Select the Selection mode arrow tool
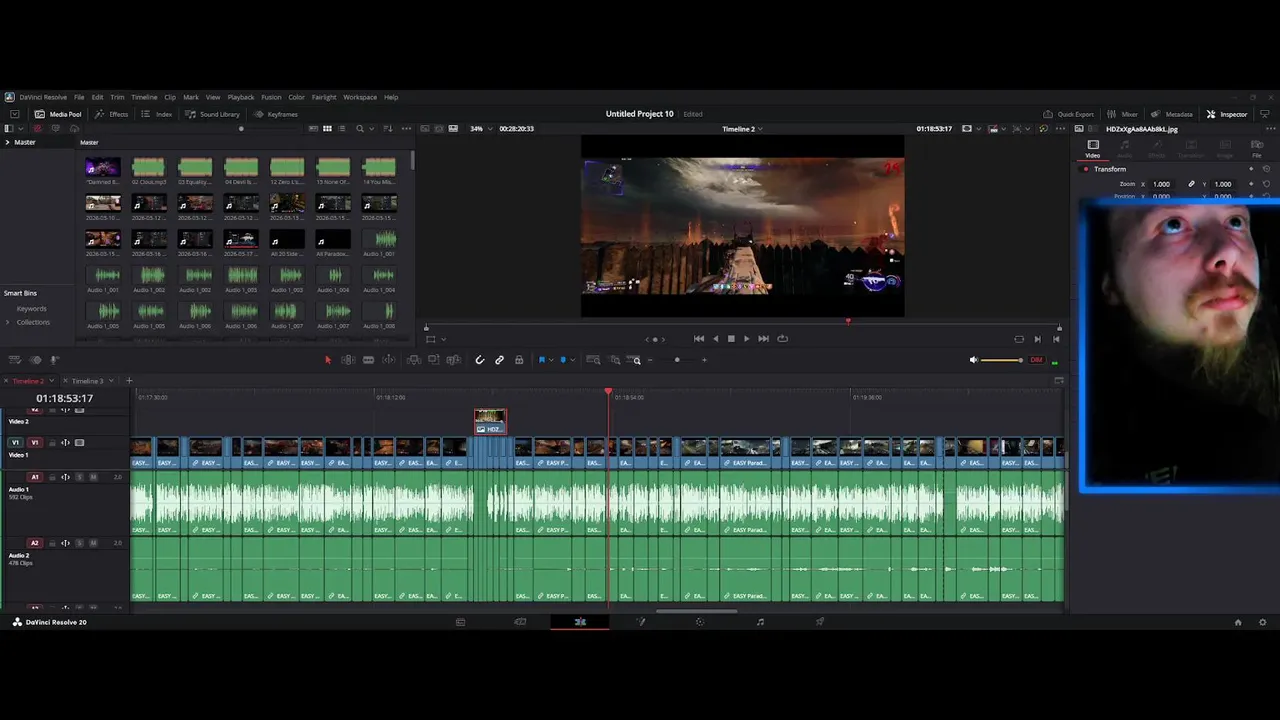This screenshot has width=1280, height=720. click(x=328, y=360)
